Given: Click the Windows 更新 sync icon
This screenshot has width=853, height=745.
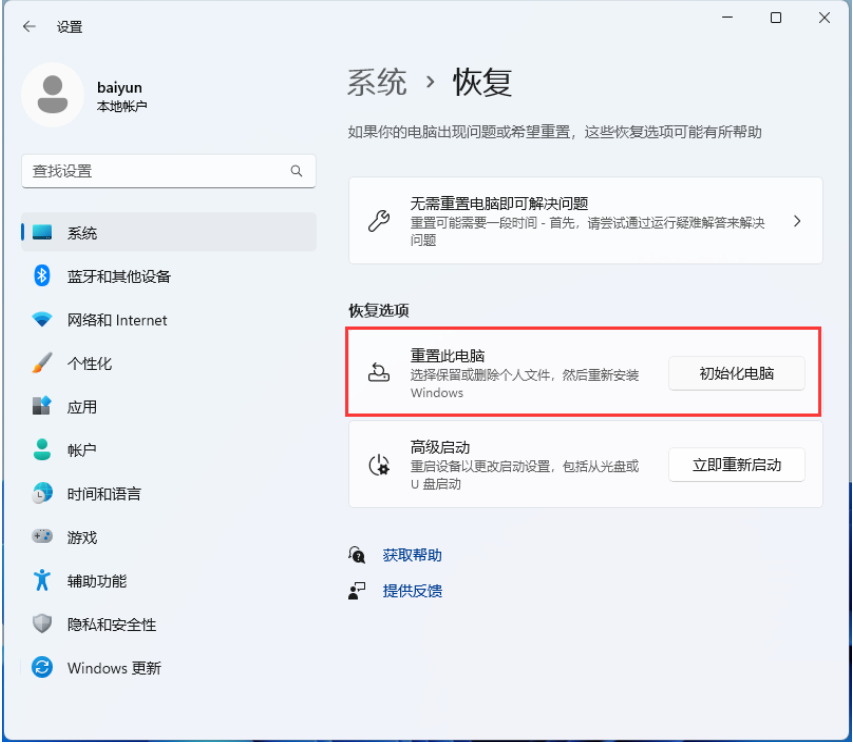Looking at the screenshot, I should 42,668.
